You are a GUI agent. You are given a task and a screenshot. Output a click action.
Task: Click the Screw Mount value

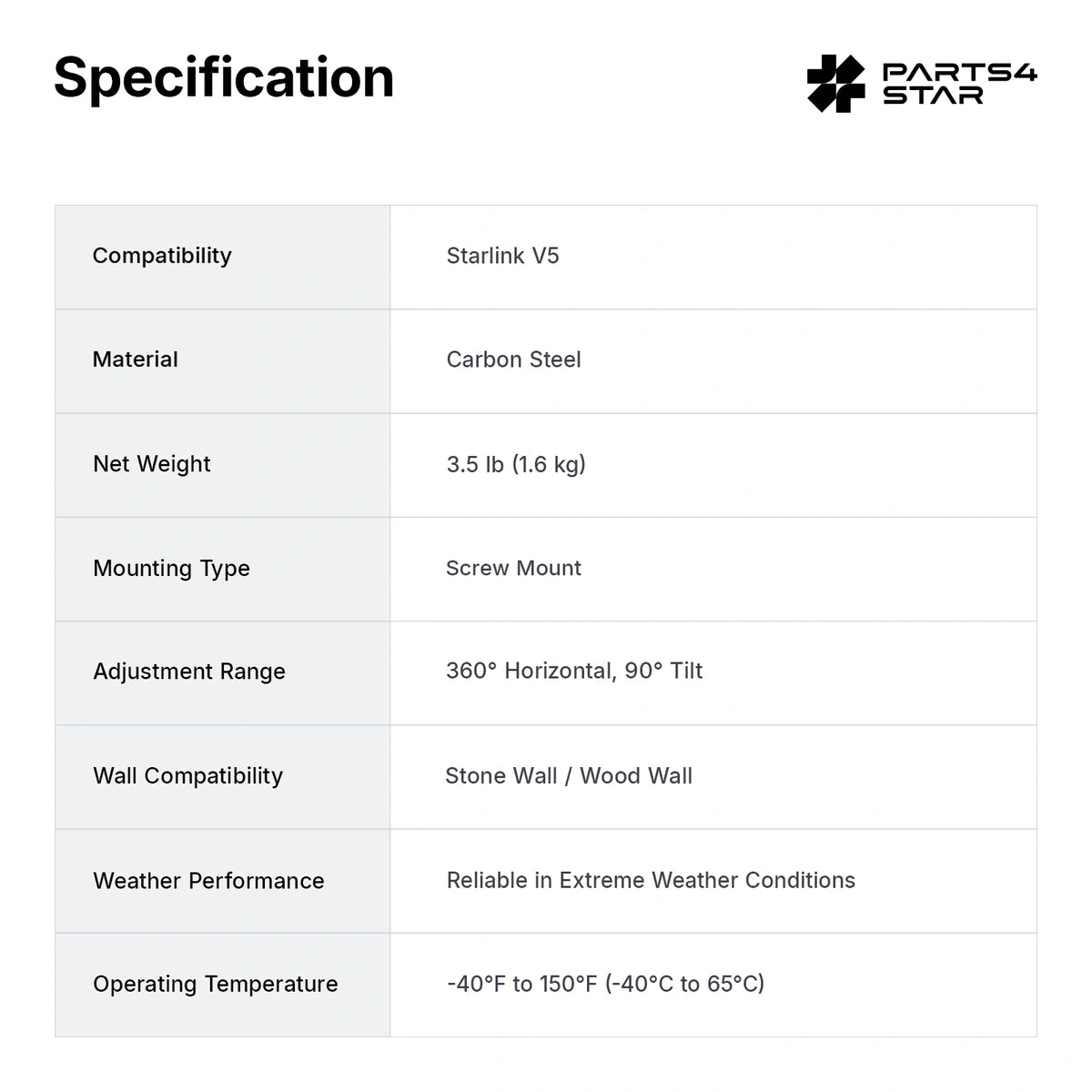coord(513,568)
